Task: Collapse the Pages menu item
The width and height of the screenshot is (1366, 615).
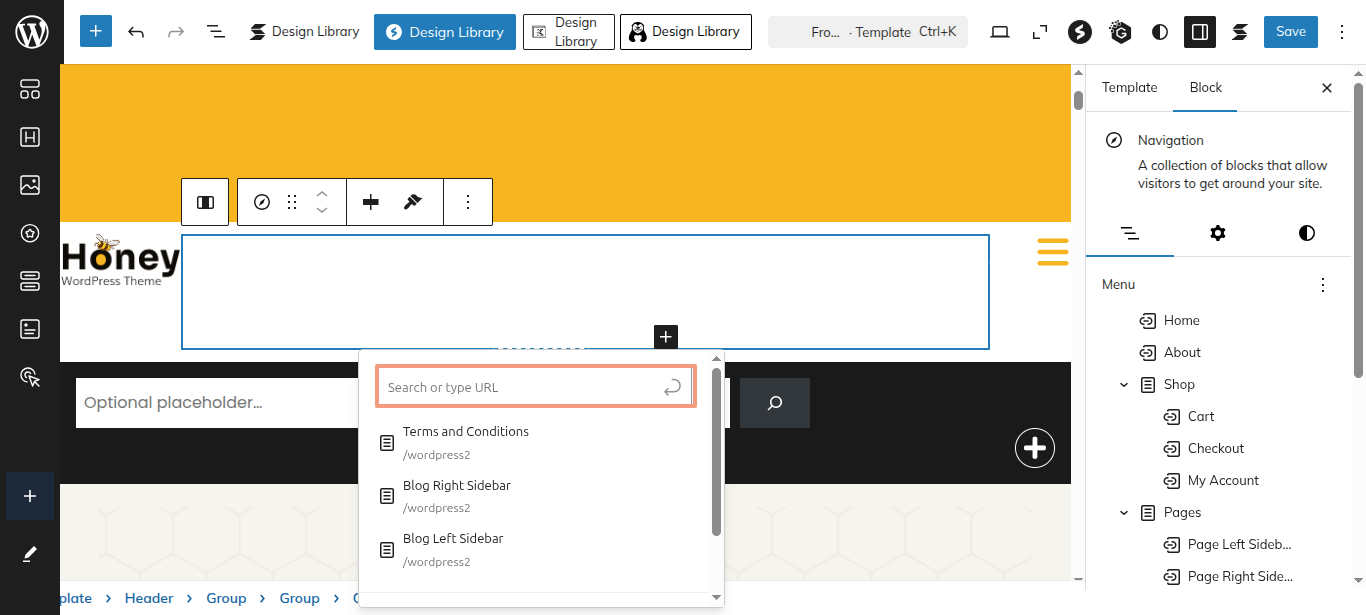Action: tap(1124, 513)
